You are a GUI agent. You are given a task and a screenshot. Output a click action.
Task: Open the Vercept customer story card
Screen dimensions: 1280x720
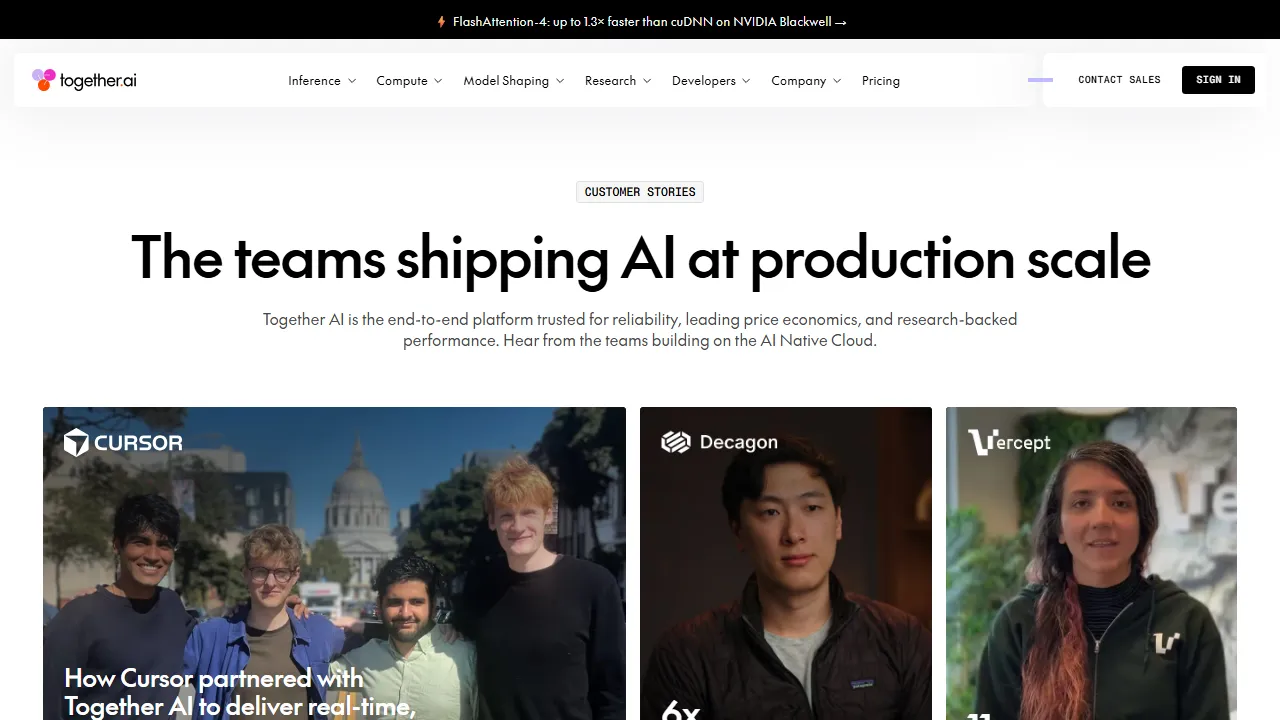[1091, 563]
